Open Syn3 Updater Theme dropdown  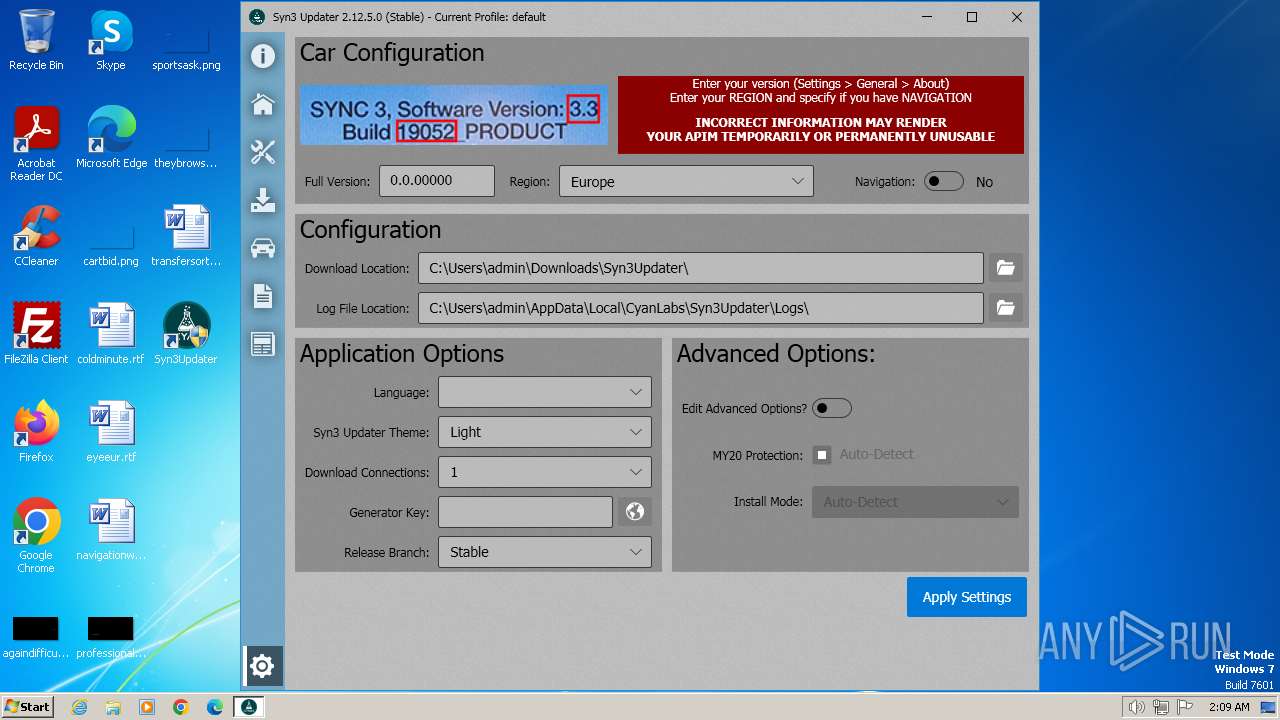(x=545, y=432)
